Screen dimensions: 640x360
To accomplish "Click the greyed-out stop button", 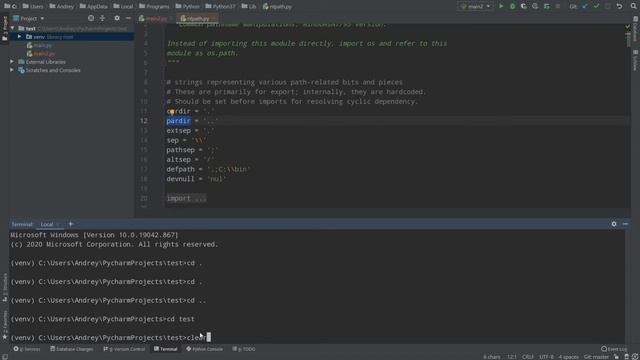I will click(558, 6).
